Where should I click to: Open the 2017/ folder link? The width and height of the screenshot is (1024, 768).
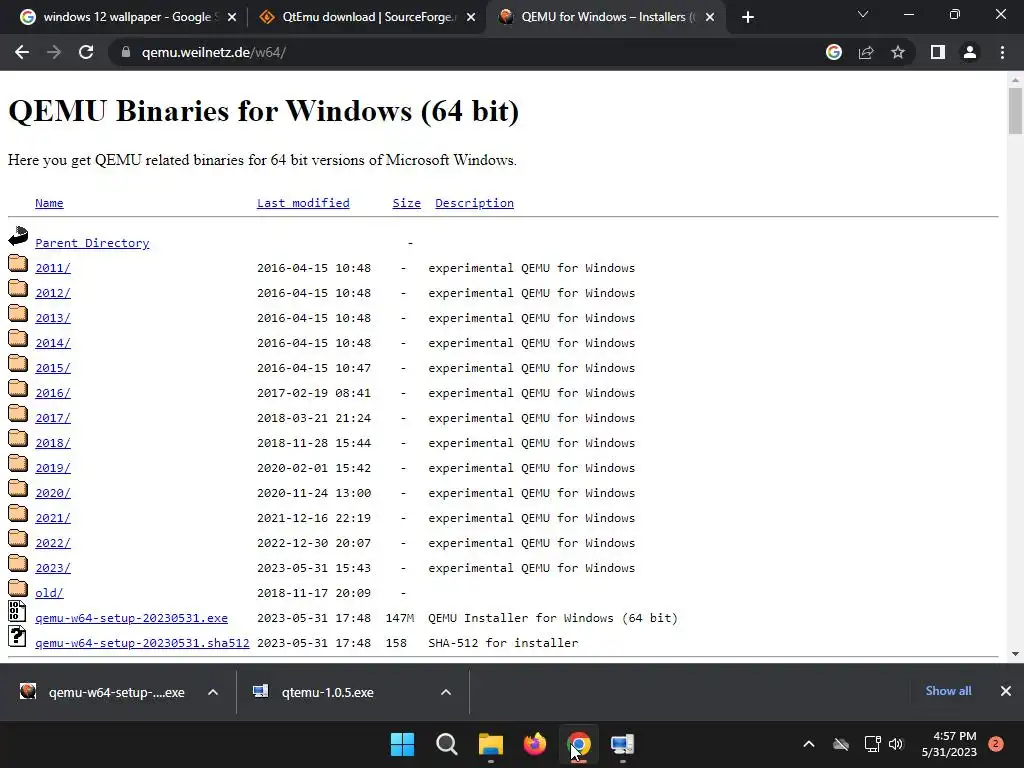click(53, 418)
